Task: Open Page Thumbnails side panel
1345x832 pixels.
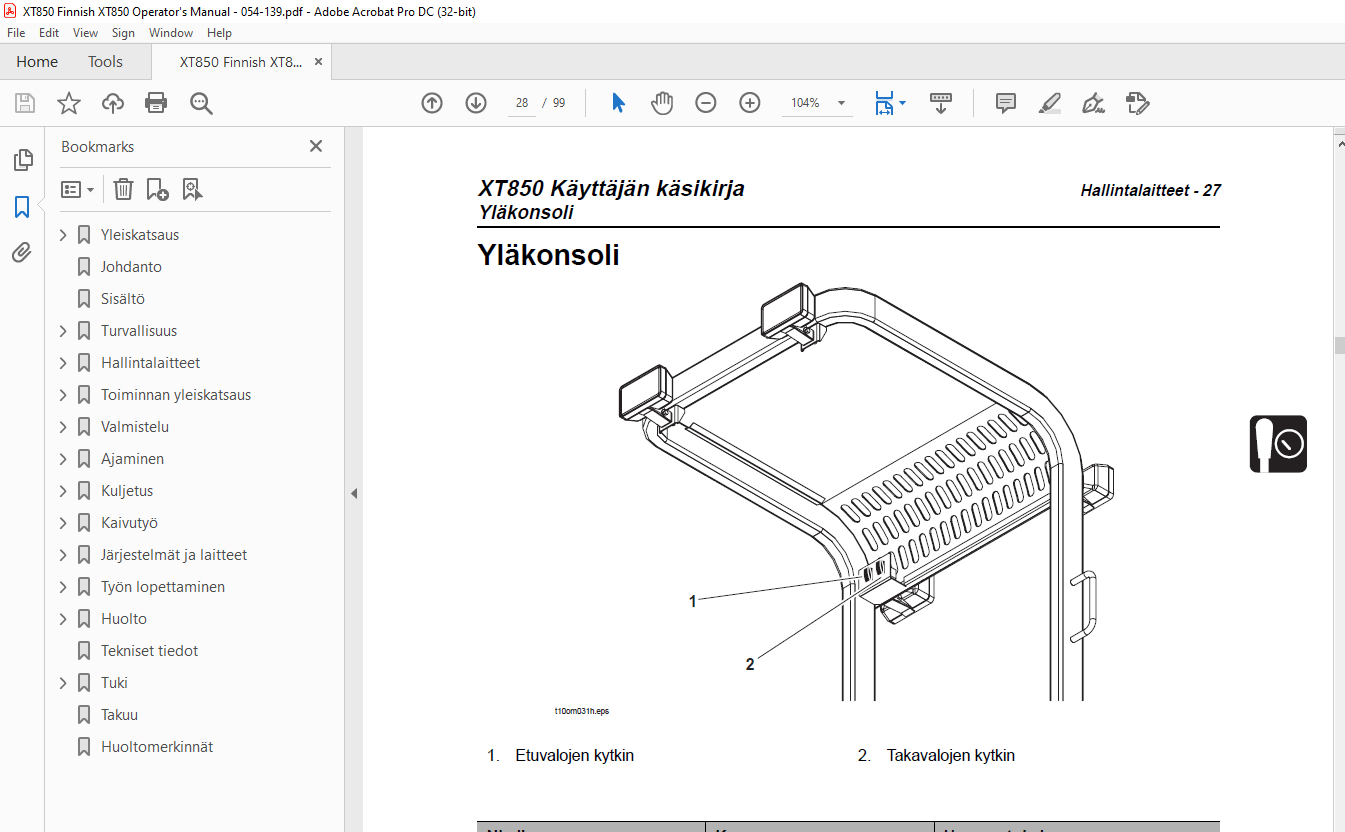Action: click(x=22, y=160)
